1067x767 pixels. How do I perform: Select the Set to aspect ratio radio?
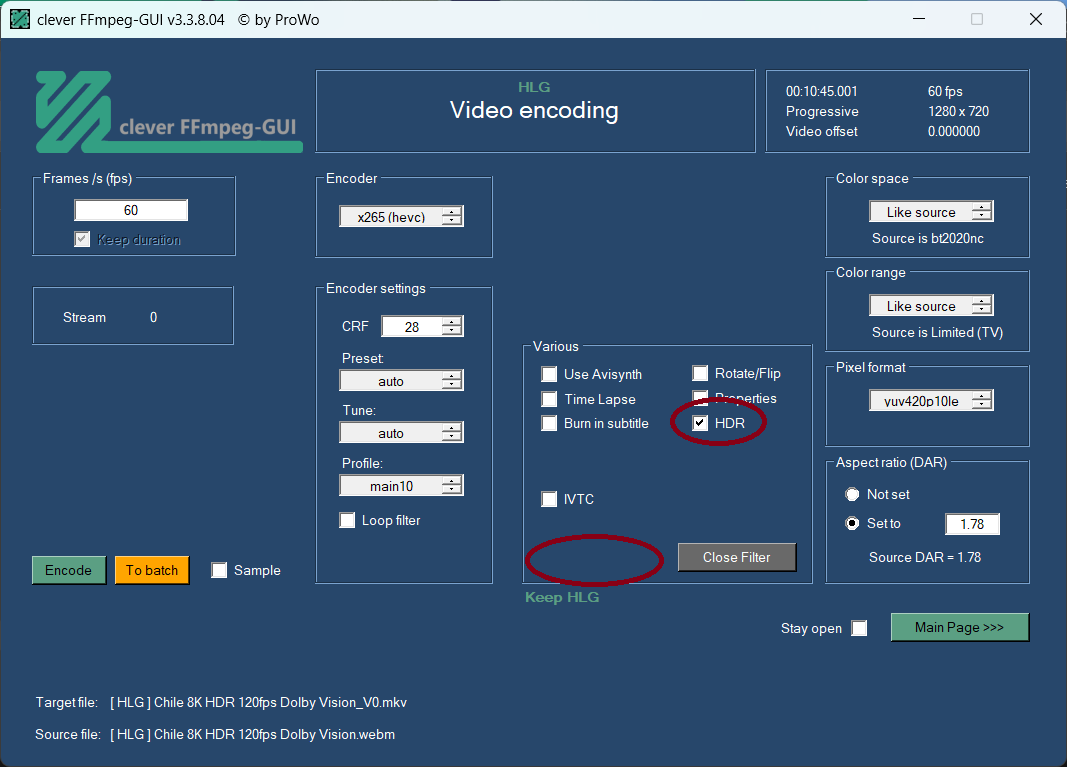coord(852,523)
